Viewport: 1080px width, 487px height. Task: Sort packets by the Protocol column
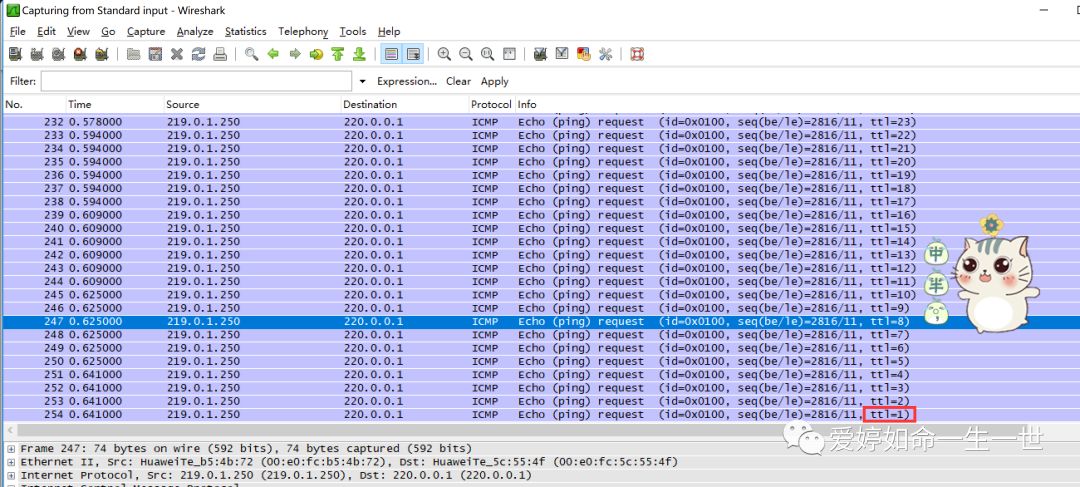[492, 105]
